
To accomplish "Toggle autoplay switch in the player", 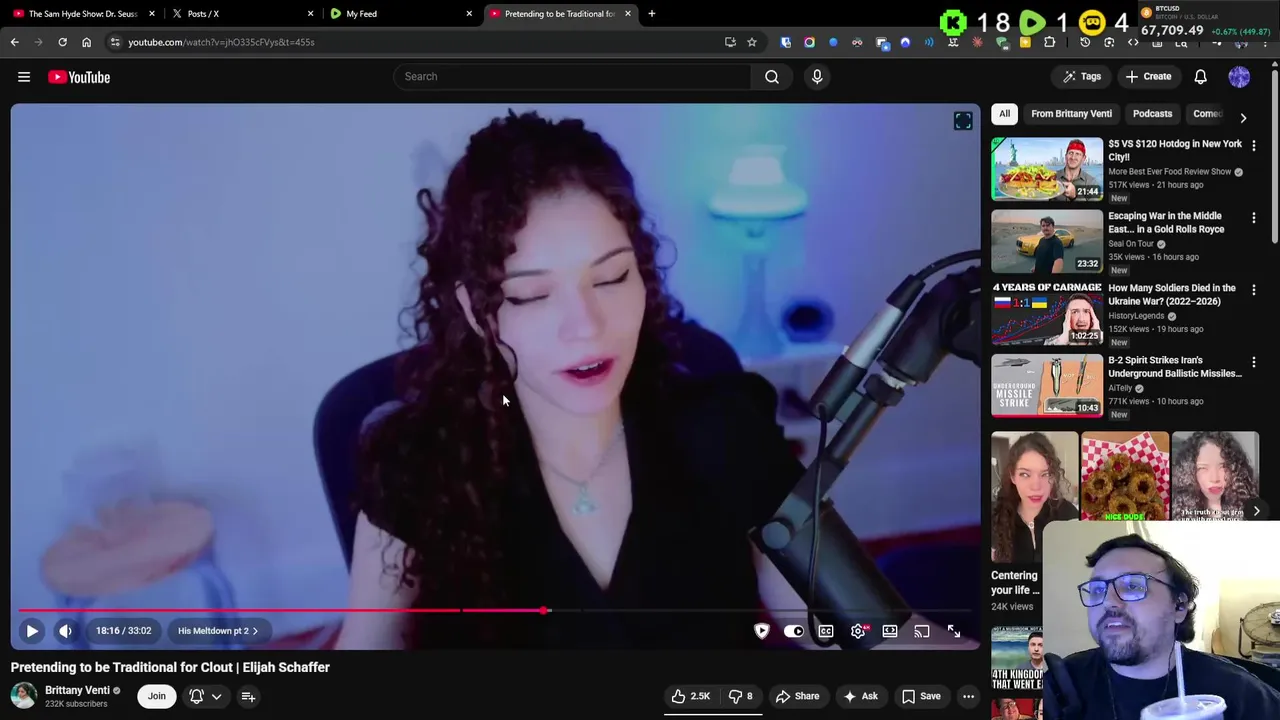I will tap(794, 631).
